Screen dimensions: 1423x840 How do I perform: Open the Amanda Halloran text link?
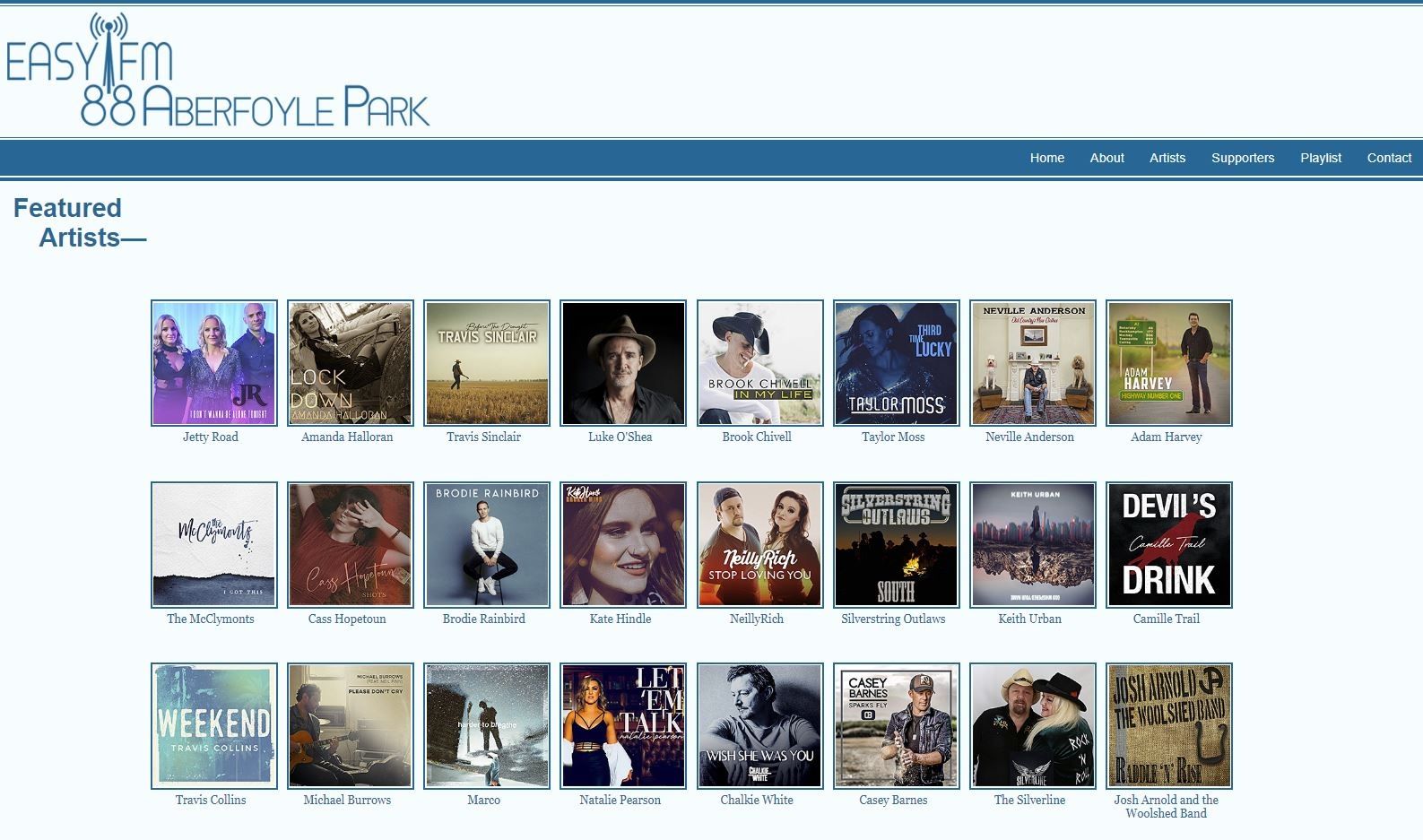pos(347,437)
